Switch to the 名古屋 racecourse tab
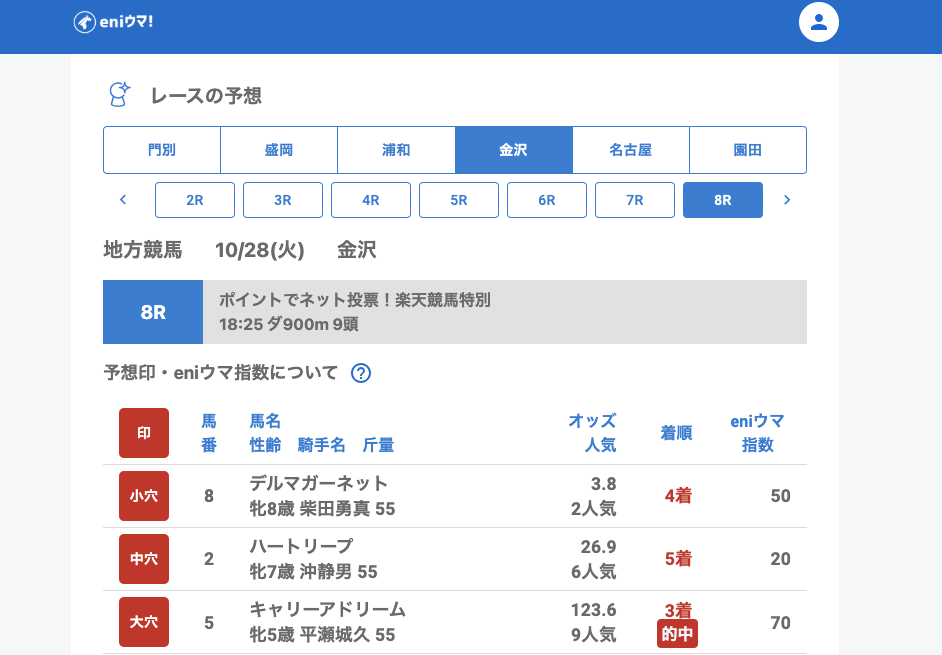 [630, 150]
